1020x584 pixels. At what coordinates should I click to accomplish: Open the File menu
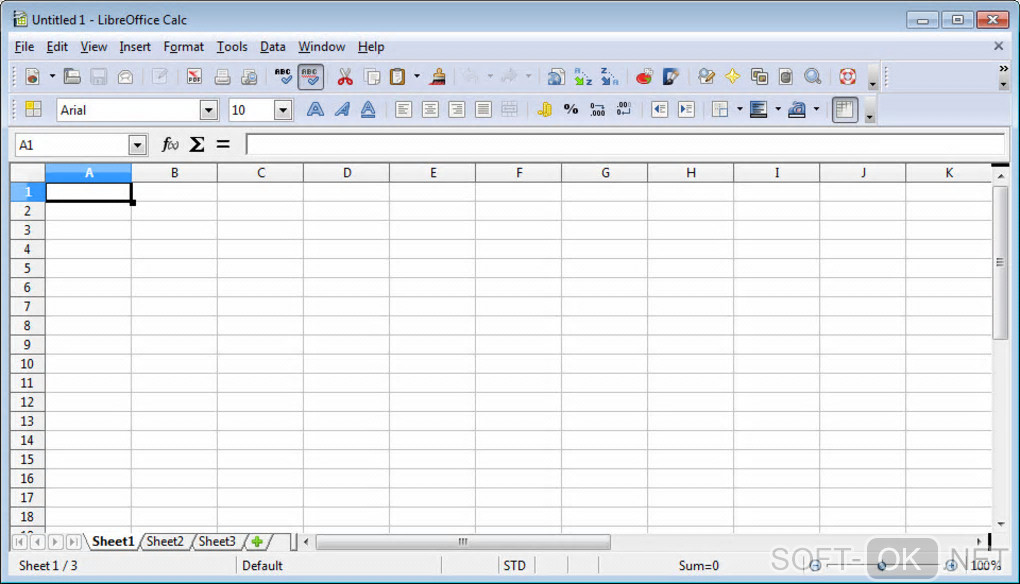coord(24,47)
